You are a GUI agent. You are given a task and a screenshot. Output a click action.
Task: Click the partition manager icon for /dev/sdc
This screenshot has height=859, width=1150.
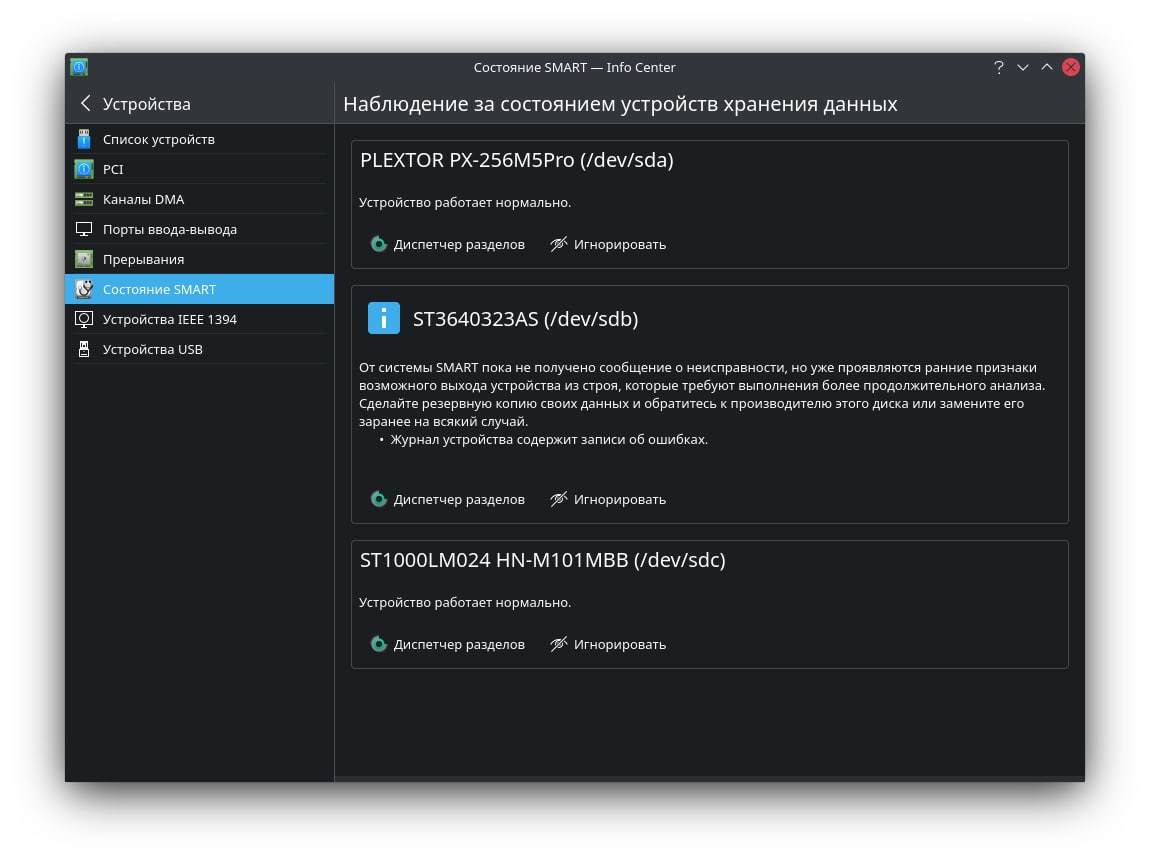[x=378, y=645]
